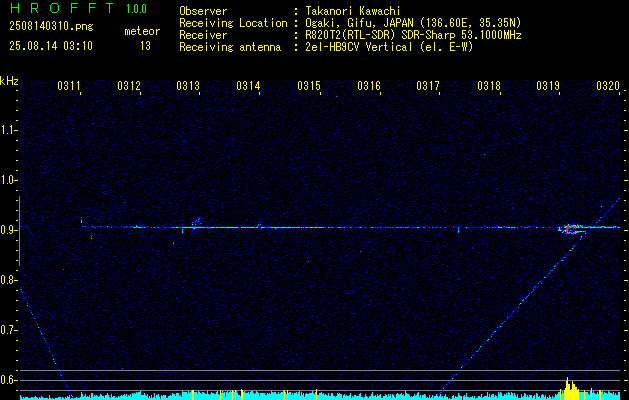Image resolution: width=629 pixels, height=400 pixels.
Task: Click the 0319 time marker
Action: pos(548,85)
